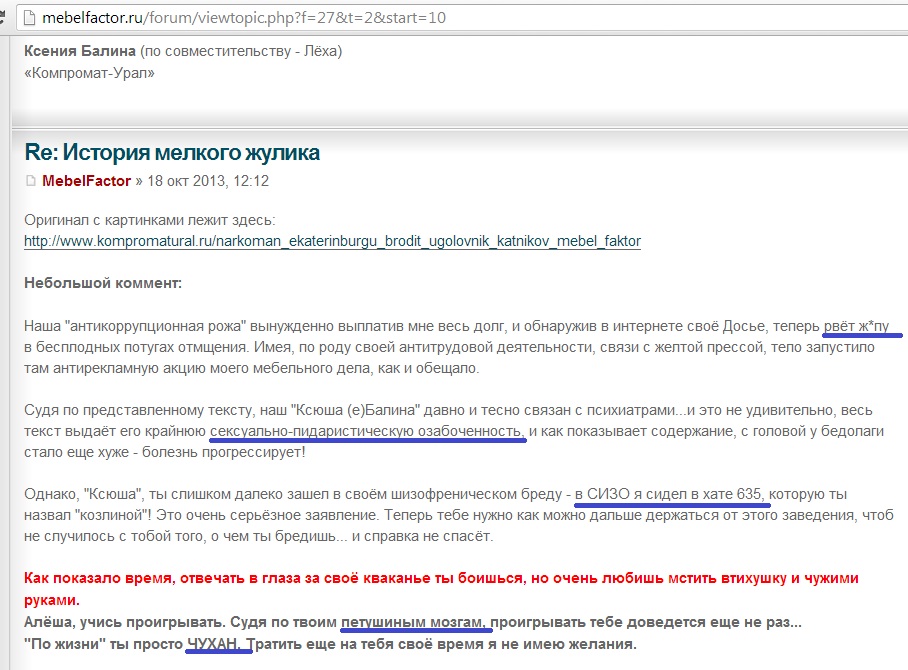Open MebelFactor author profile link
Screen dimensions: 908x670
[x=86, y=181]
